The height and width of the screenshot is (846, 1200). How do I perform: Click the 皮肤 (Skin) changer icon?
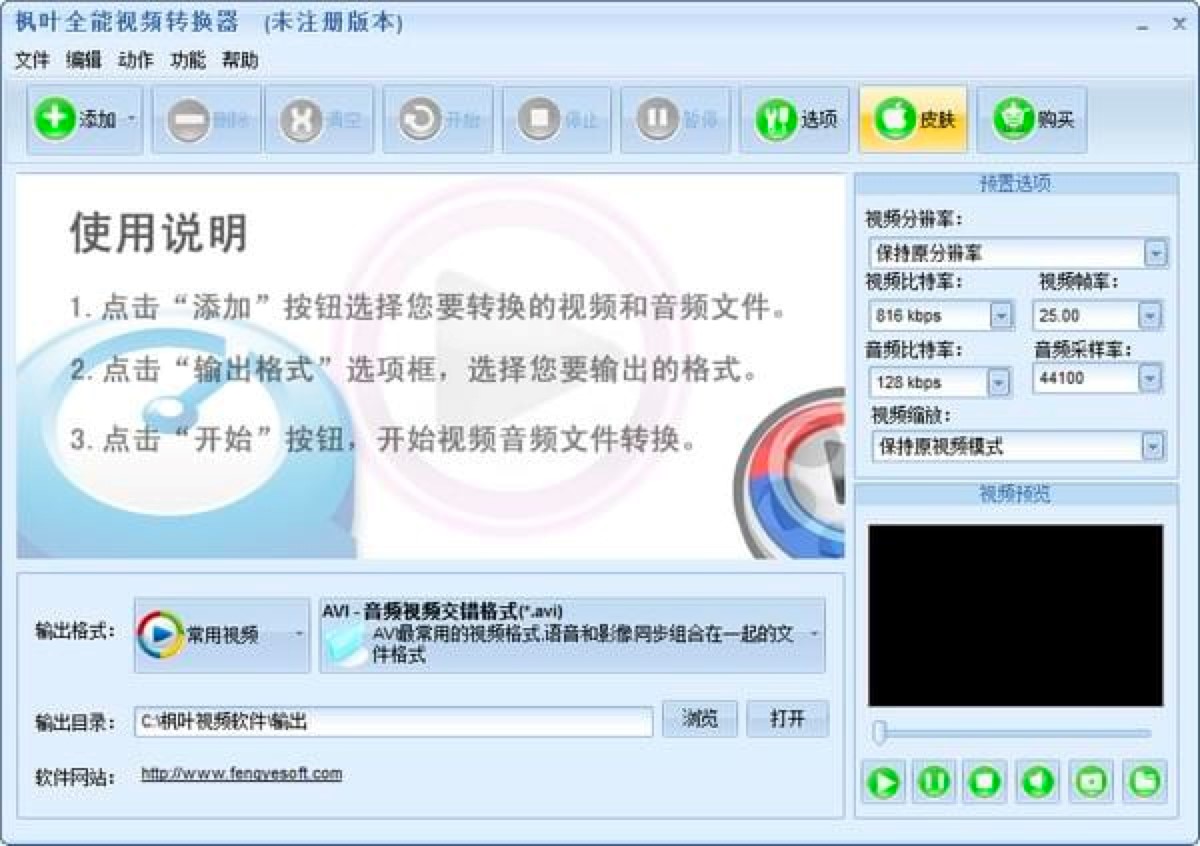pos(911,119)
